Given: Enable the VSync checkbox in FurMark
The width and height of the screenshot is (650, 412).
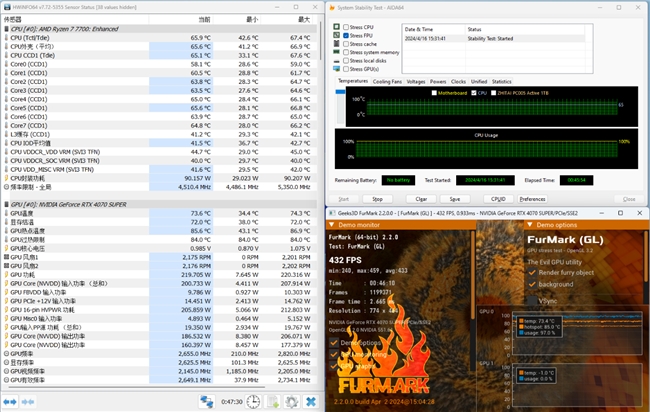Looking at the screenshot, I should [x=532, y=301].
